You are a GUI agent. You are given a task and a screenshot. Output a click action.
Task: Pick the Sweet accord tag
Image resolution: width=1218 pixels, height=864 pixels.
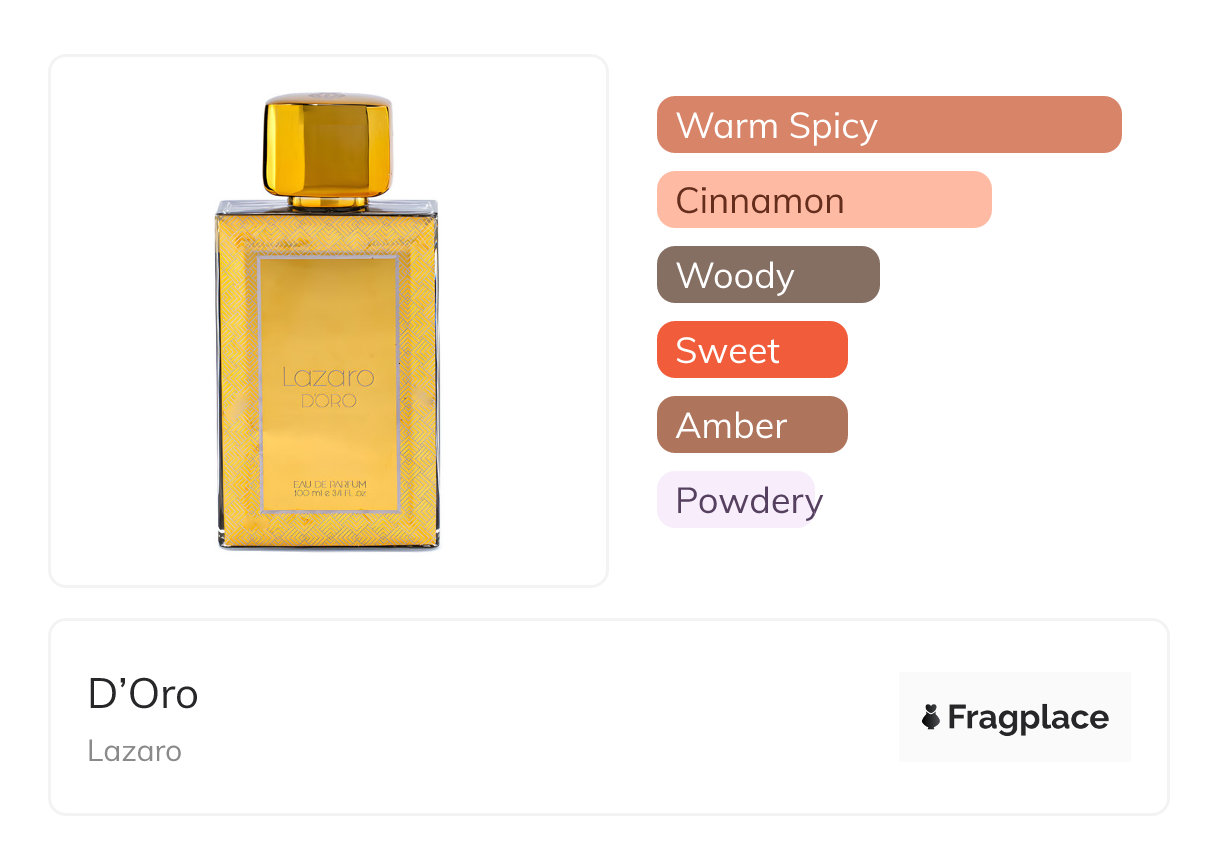coord(751,350)
